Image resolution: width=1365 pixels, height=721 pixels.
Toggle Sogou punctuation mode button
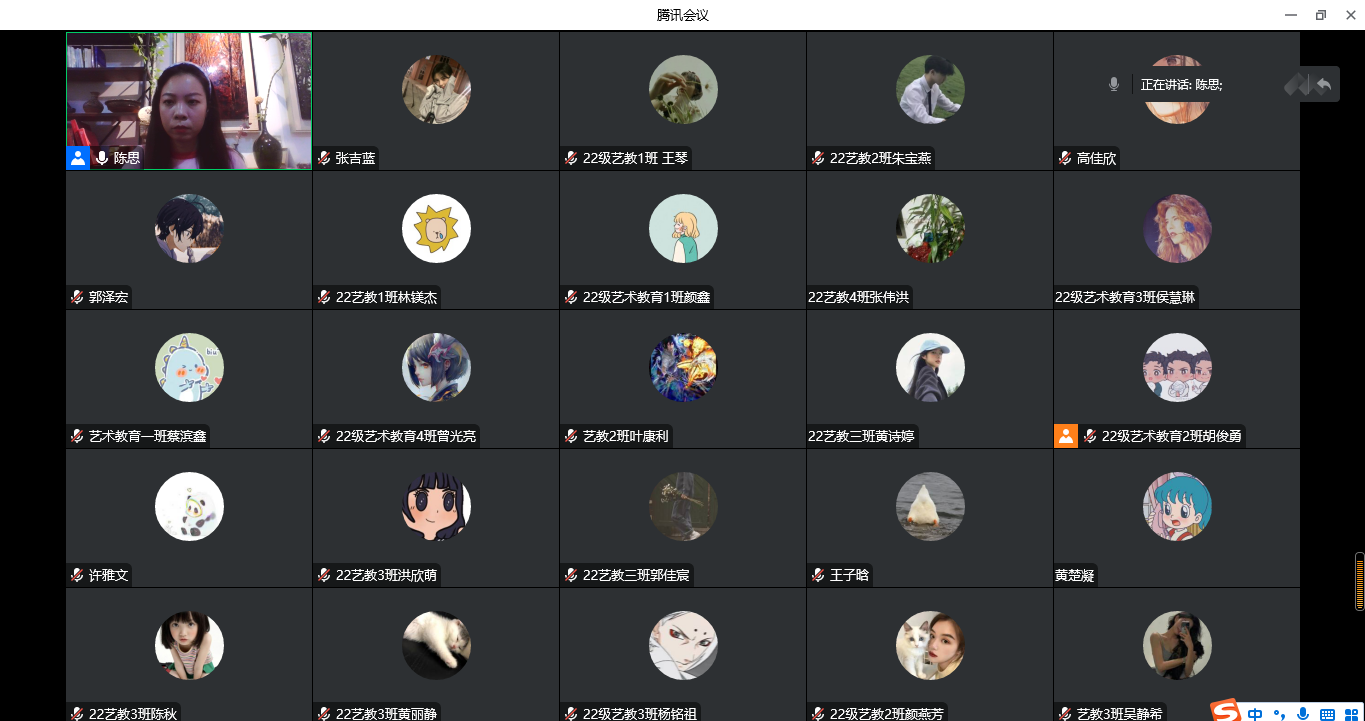click(1279, 715)
